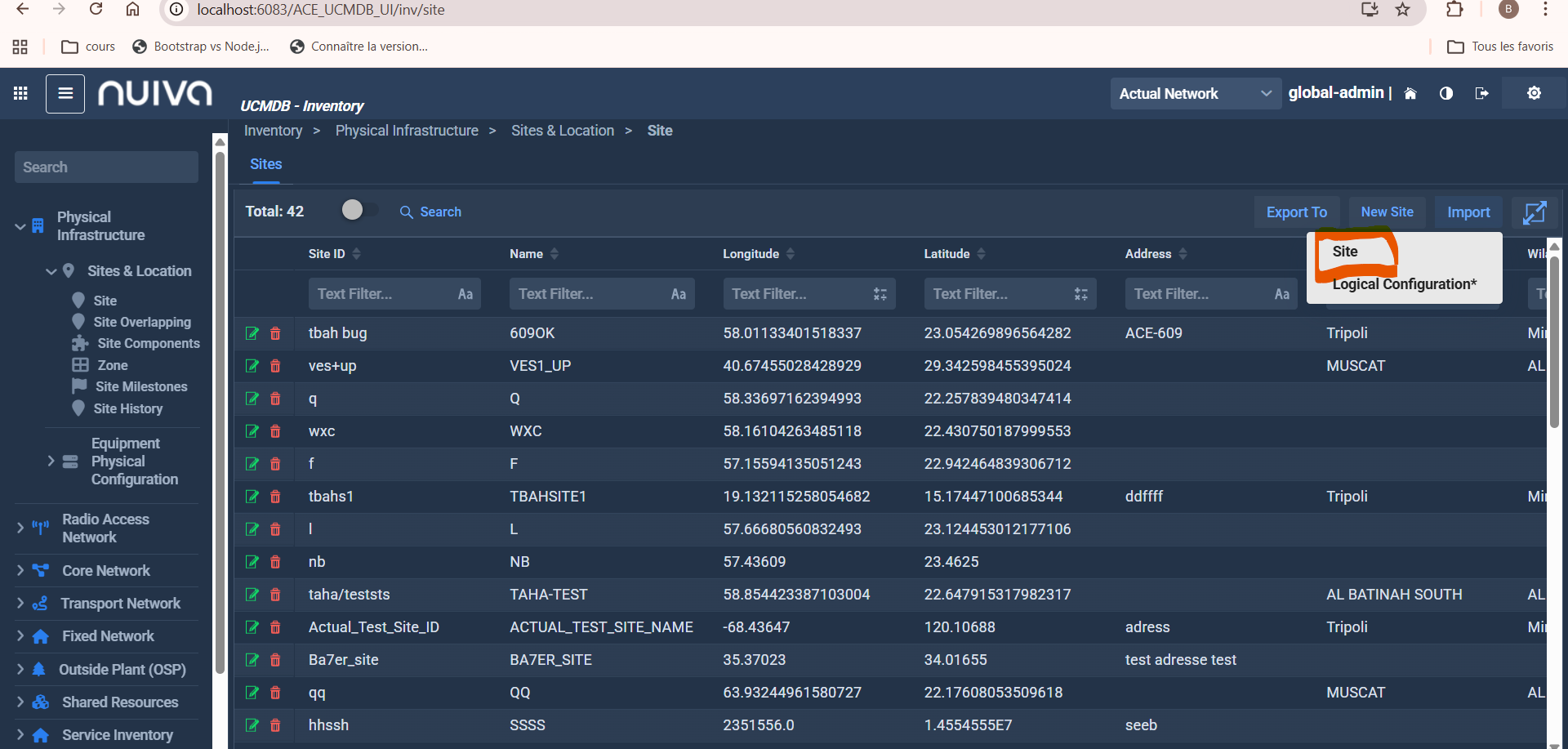Open the apps grid icon
Screen dimensions: 1568x749
[x=21, y=94]
